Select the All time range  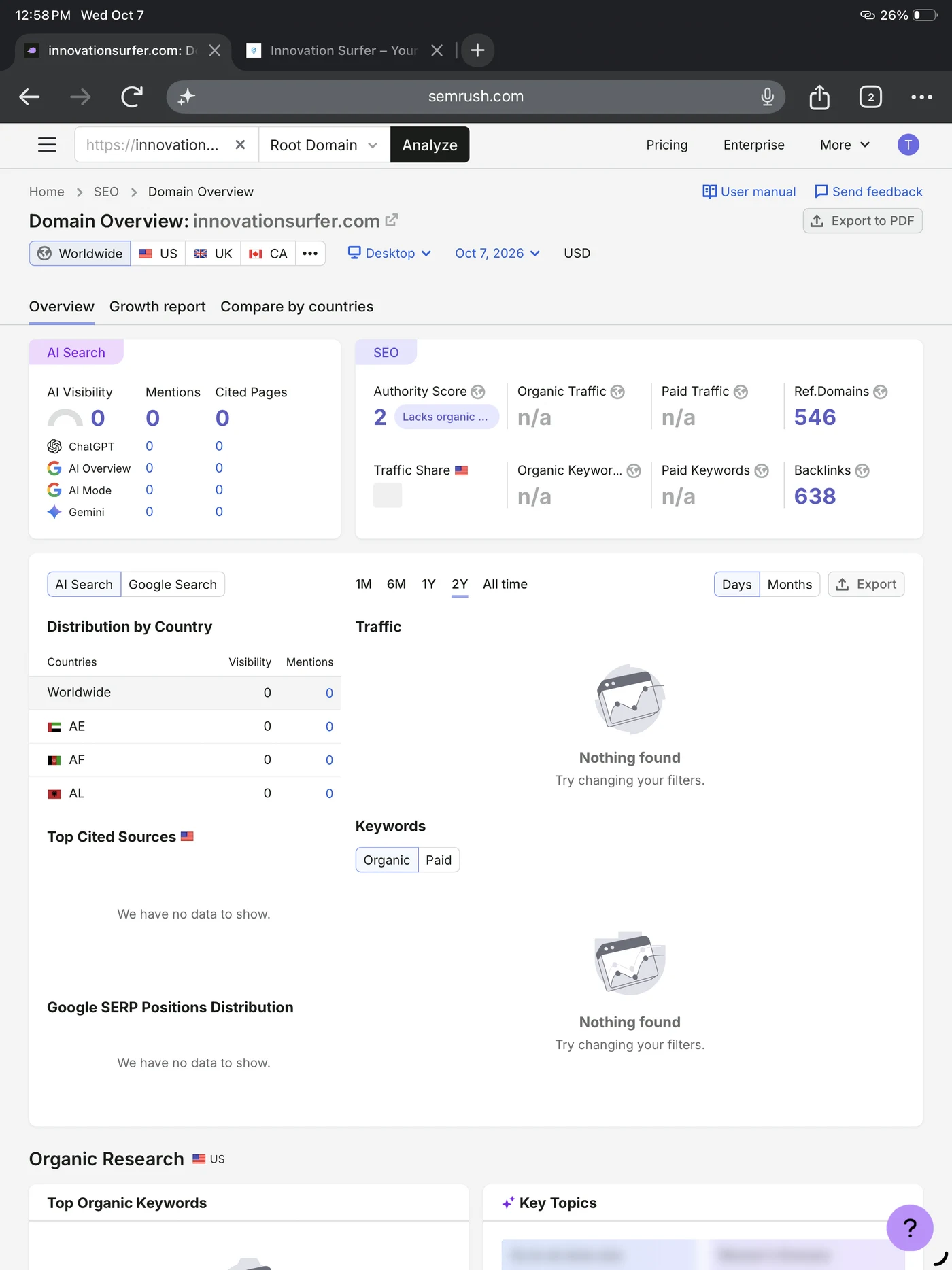tap(505, 584)
